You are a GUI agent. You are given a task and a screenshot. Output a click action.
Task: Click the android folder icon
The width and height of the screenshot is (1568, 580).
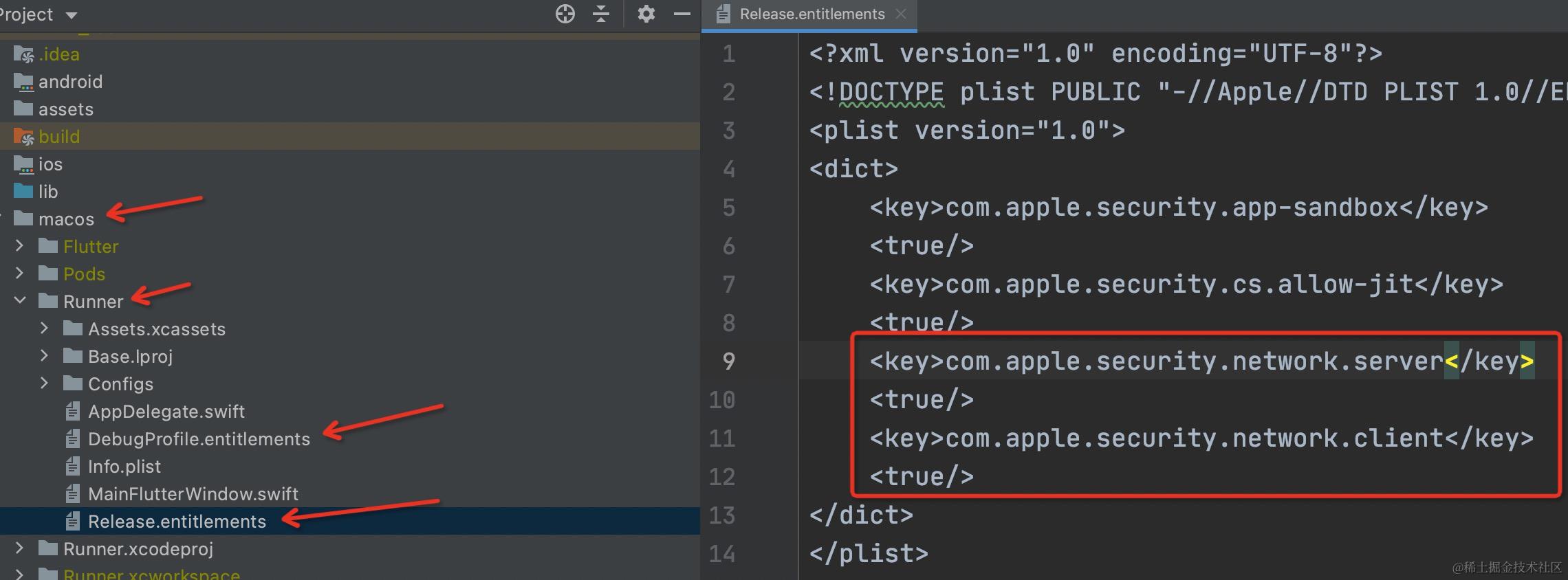tap(24, 82)
